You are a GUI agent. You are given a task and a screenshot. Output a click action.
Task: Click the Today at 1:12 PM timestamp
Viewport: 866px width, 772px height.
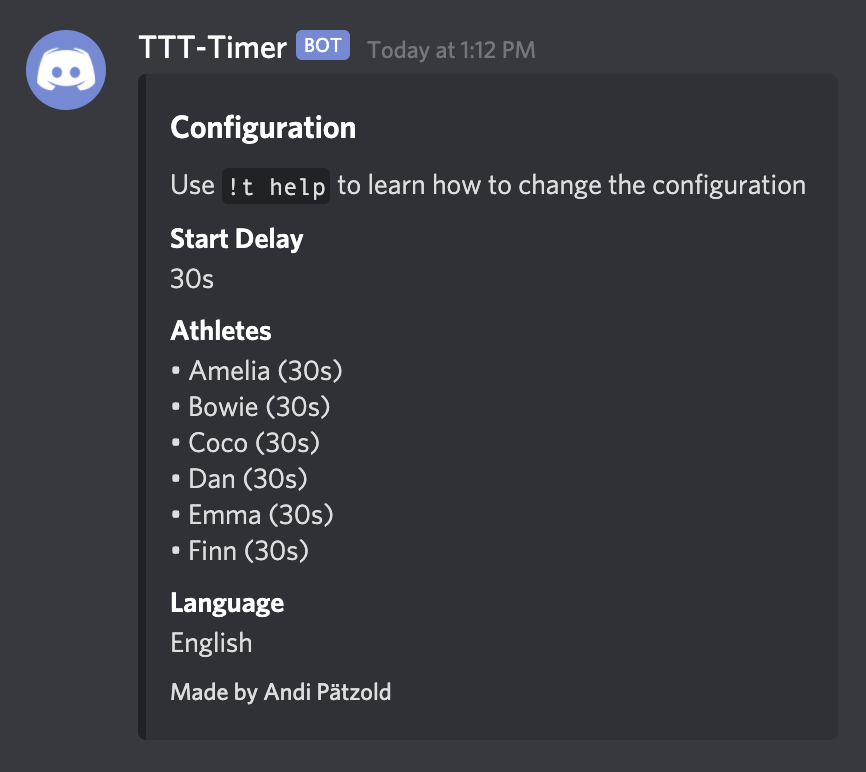click(451, 49)
